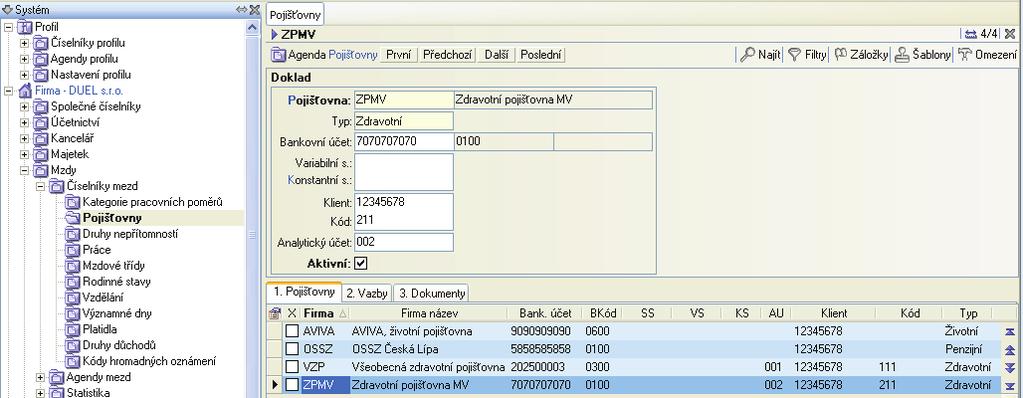Open Šablony templates icon
Image resolution: width=1023 pixels, height=398 pixels.
pyautogui.click(x=902, y=55)
